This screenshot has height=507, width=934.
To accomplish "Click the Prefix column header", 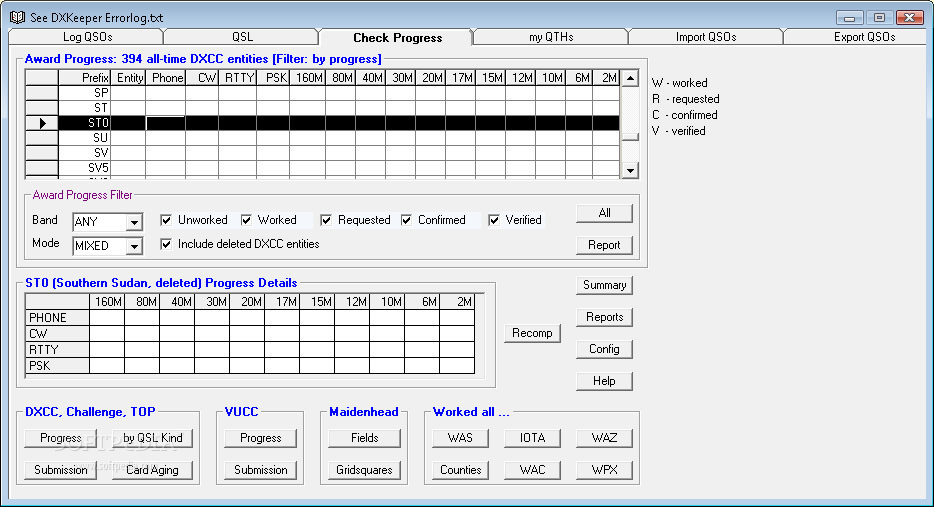I will [x=84, y=78].
